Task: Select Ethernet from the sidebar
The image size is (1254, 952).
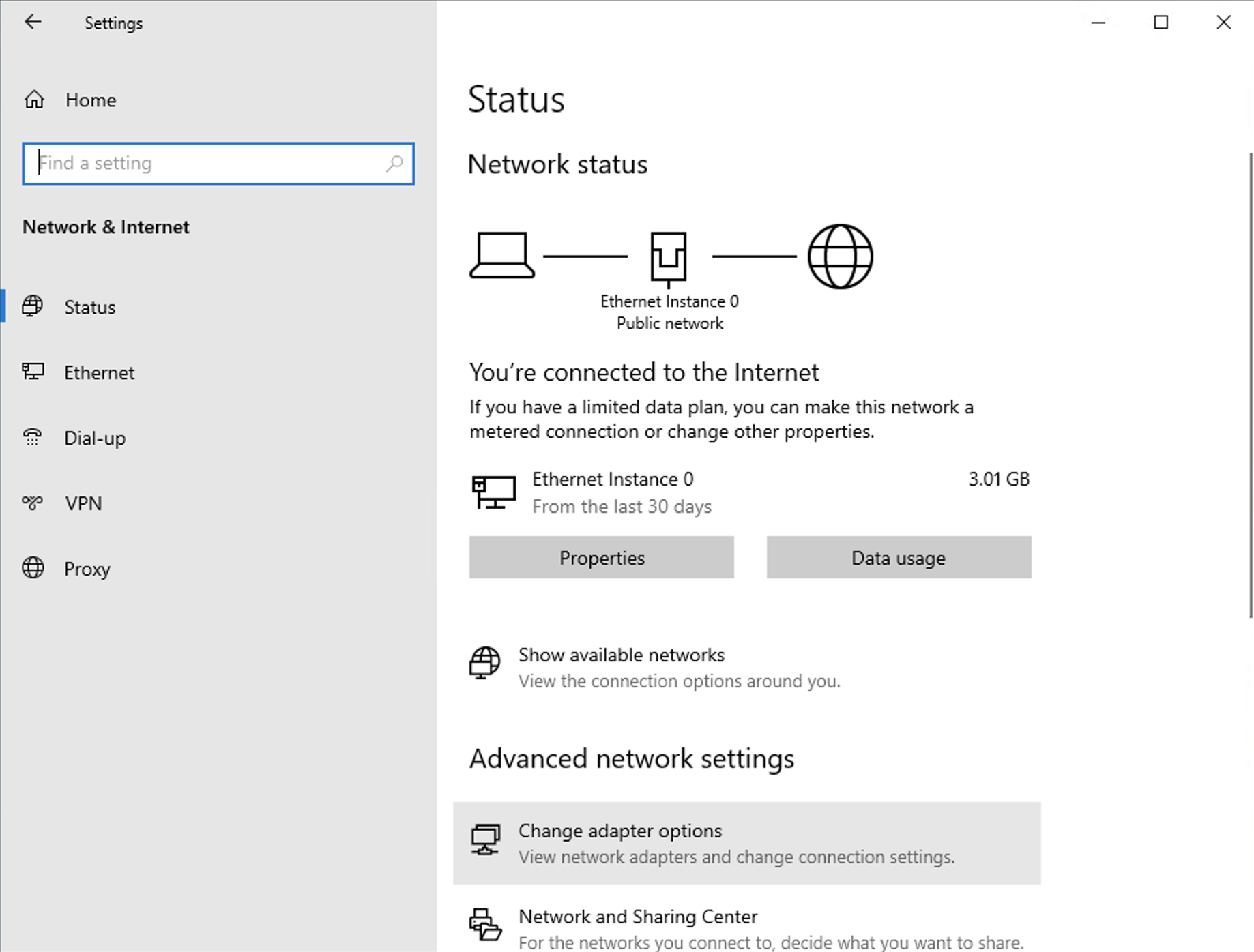Action: click(100, 373)
